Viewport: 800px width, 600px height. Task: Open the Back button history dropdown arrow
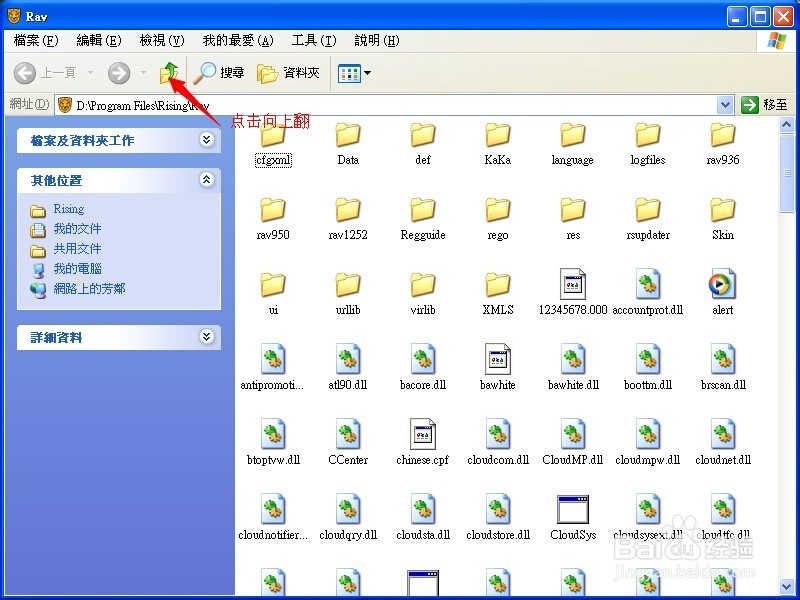pyautogui.click(x=90, y=72)
